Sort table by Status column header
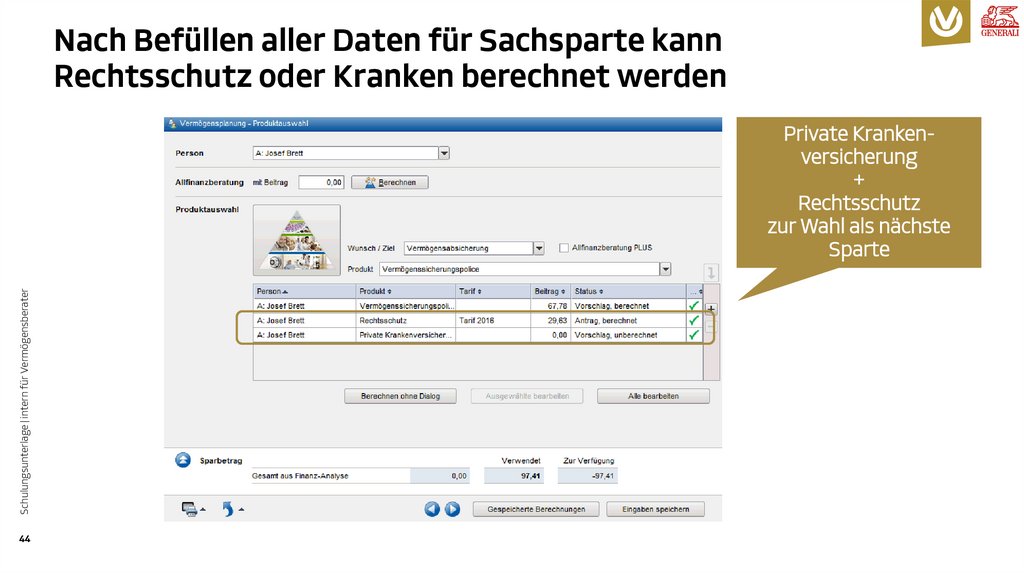Screen dimensions: 1024x574 [x=628, y=291]
